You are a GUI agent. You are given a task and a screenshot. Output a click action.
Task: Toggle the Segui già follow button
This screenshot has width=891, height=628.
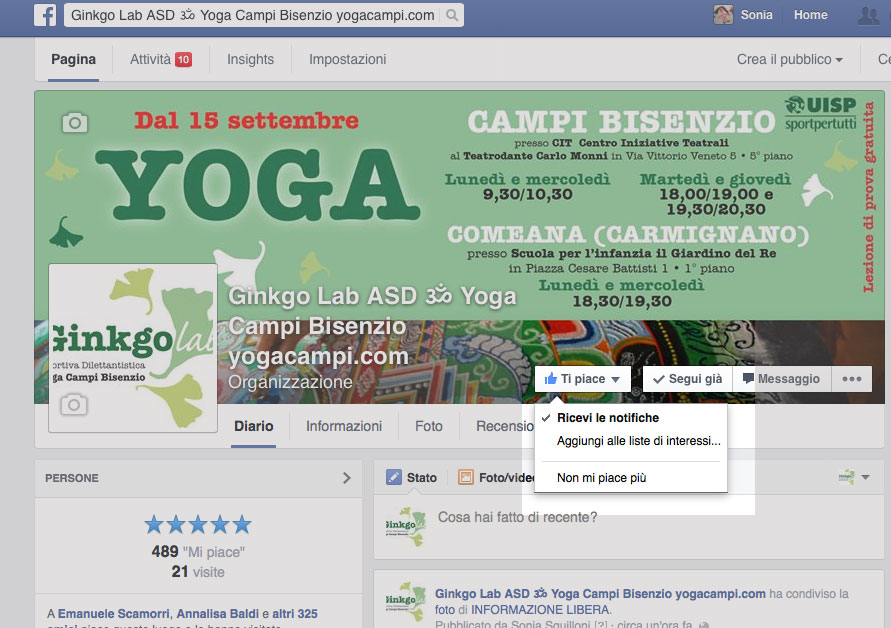pyautogui.click(x=687, y=379)
